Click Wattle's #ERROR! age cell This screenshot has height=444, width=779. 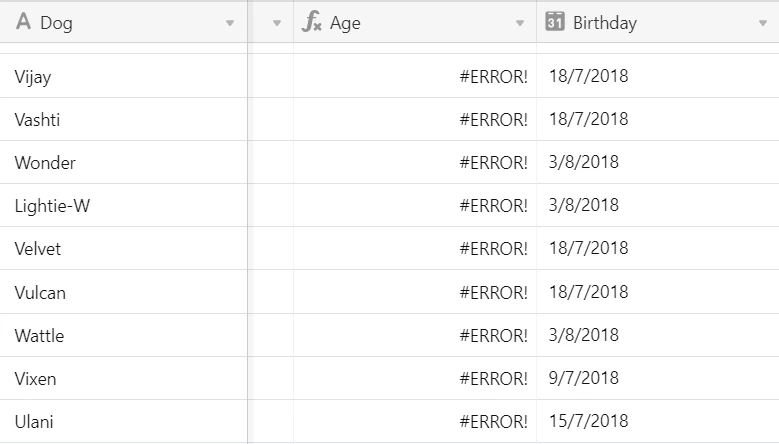tap(493, 335)
